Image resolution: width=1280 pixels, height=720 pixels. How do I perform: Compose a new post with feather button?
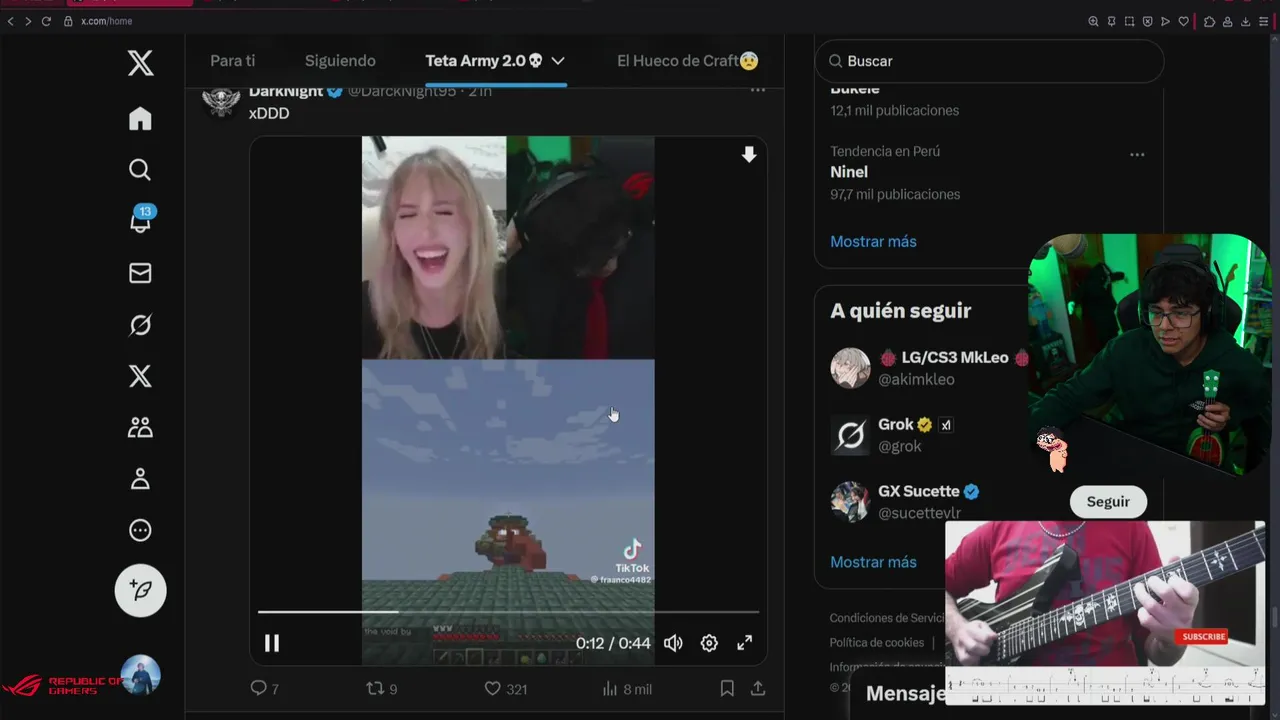coord(140,591)
